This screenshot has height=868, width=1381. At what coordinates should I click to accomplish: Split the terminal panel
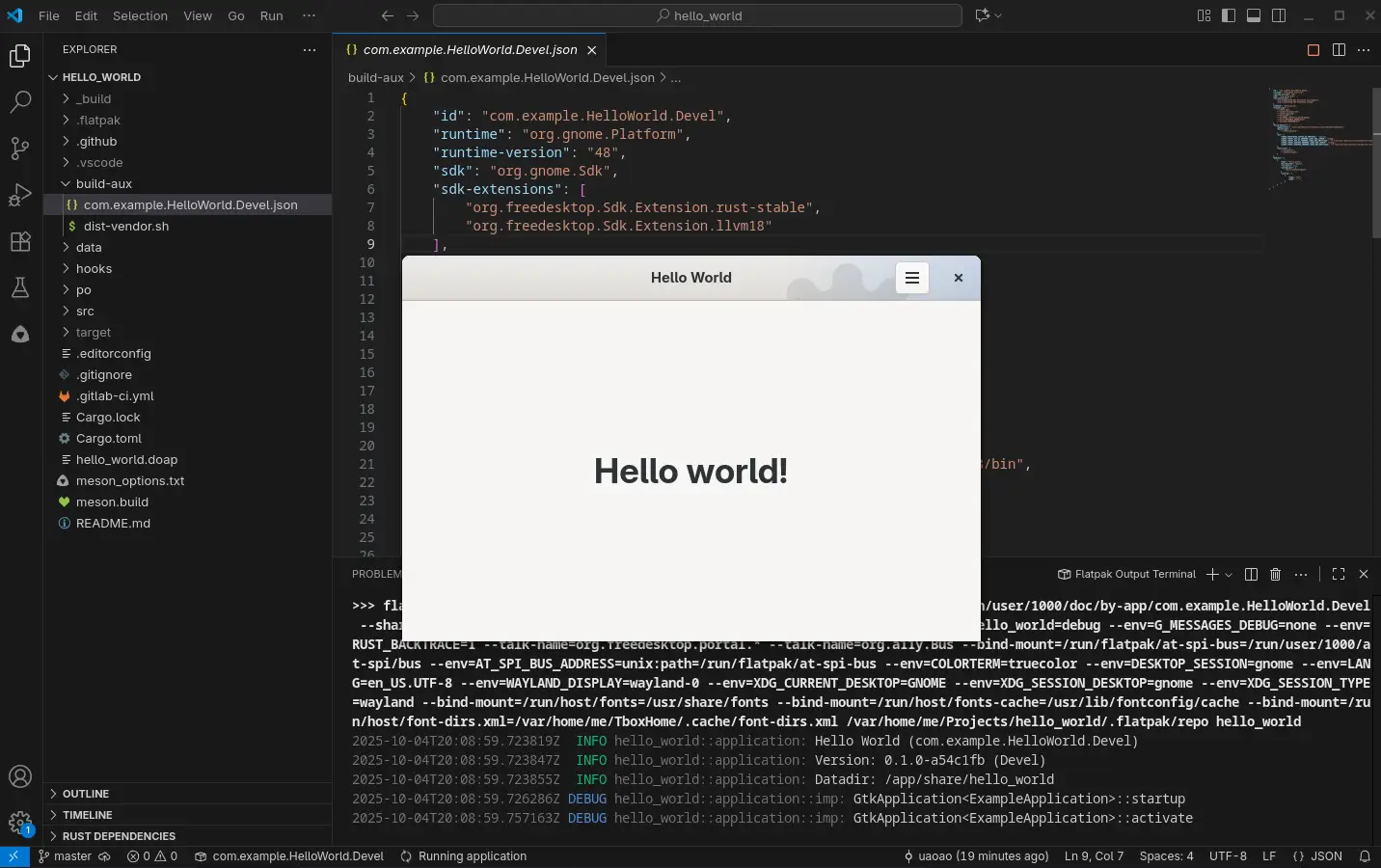click(x=1250, y=574)
